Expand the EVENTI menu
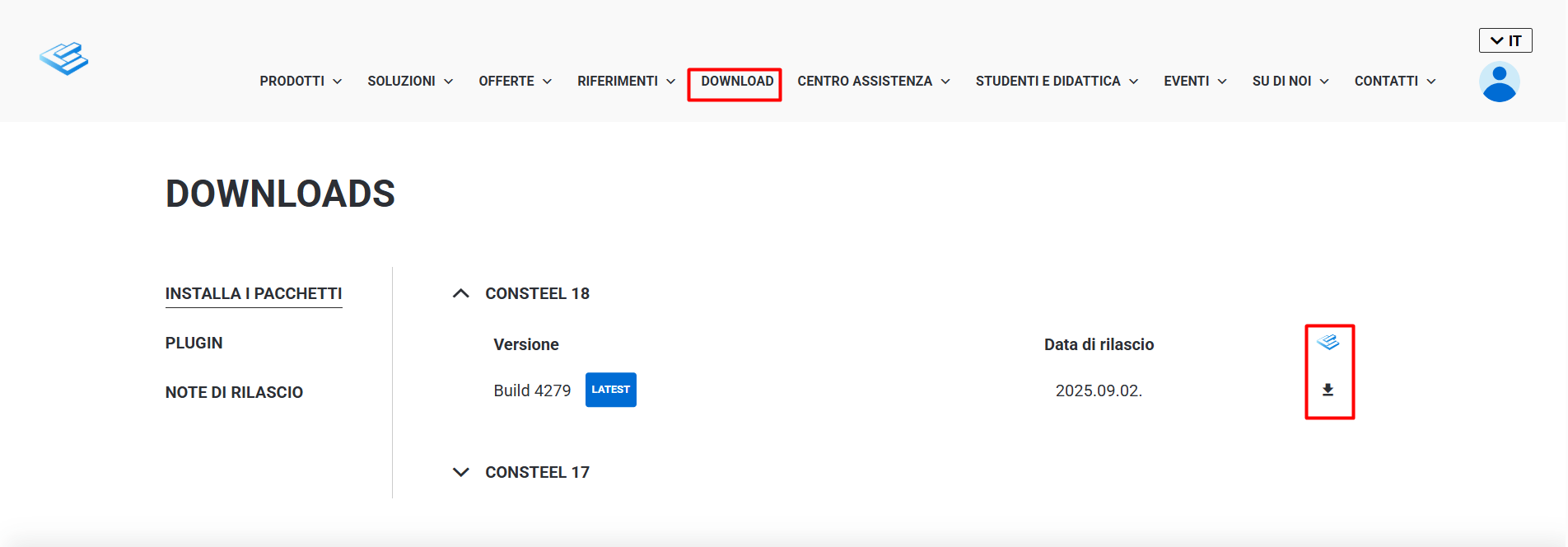This screenshot has height=547, width=1568. click(x=1195, y=81)
